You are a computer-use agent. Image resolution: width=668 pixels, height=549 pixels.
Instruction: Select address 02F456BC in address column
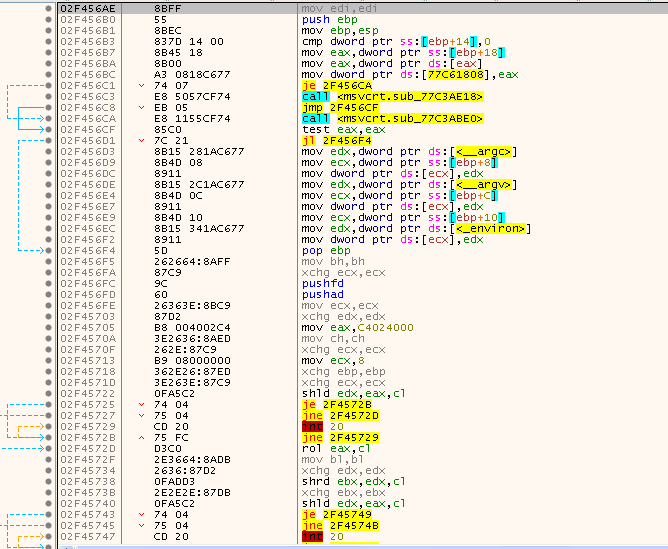[87, 75]
